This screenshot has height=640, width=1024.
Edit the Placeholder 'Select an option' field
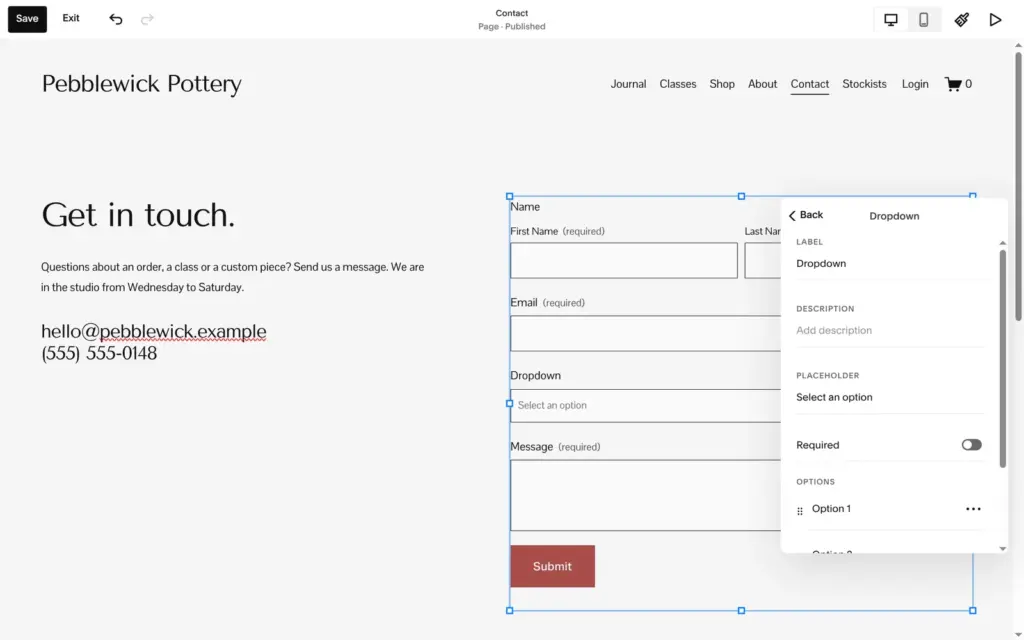(889, 397)
